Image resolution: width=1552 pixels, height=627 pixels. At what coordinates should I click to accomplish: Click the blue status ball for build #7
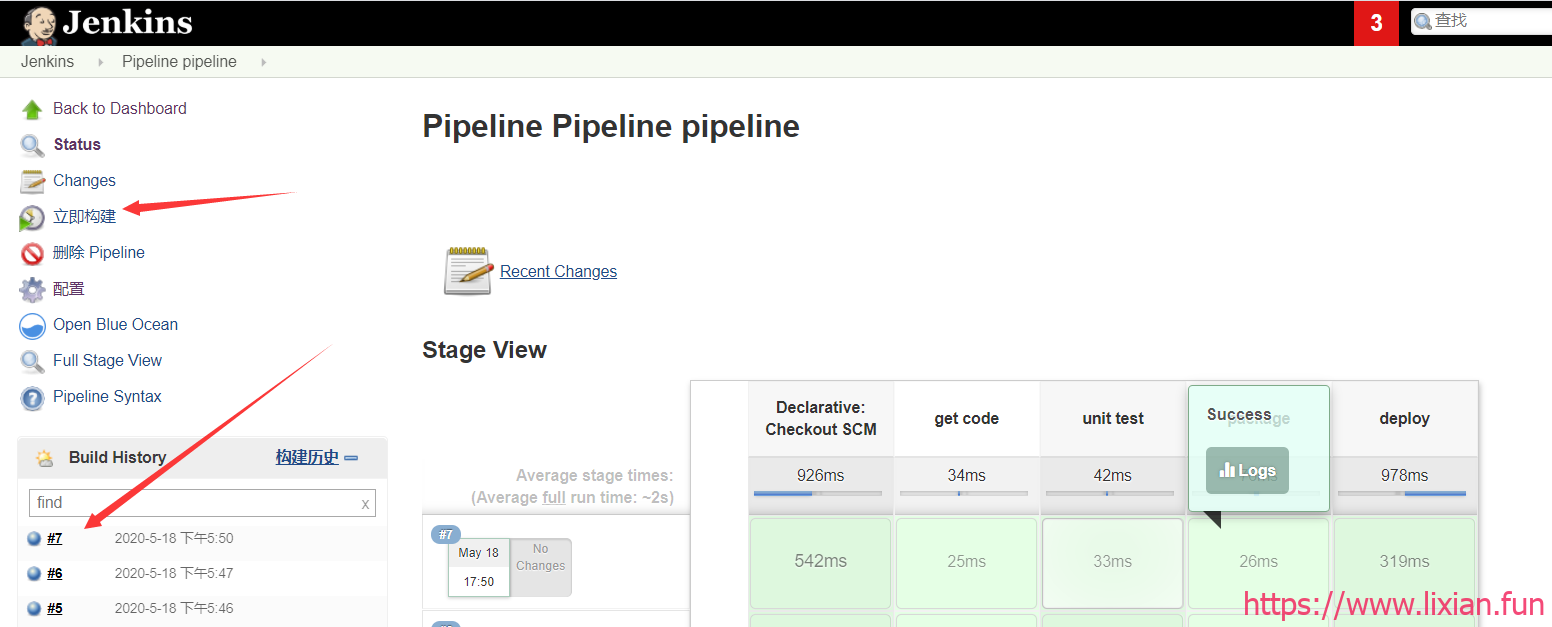(34, 538)
